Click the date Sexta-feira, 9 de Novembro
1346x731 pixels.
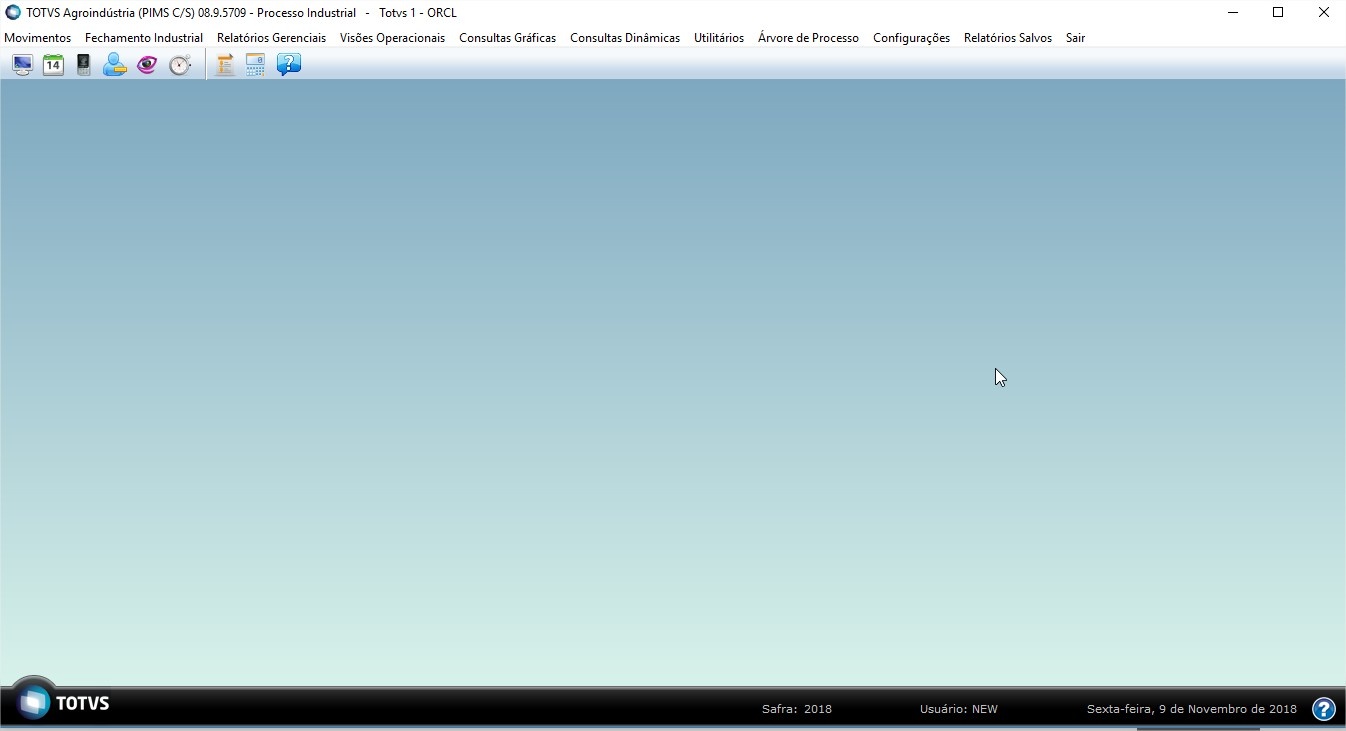(1192, 709)
